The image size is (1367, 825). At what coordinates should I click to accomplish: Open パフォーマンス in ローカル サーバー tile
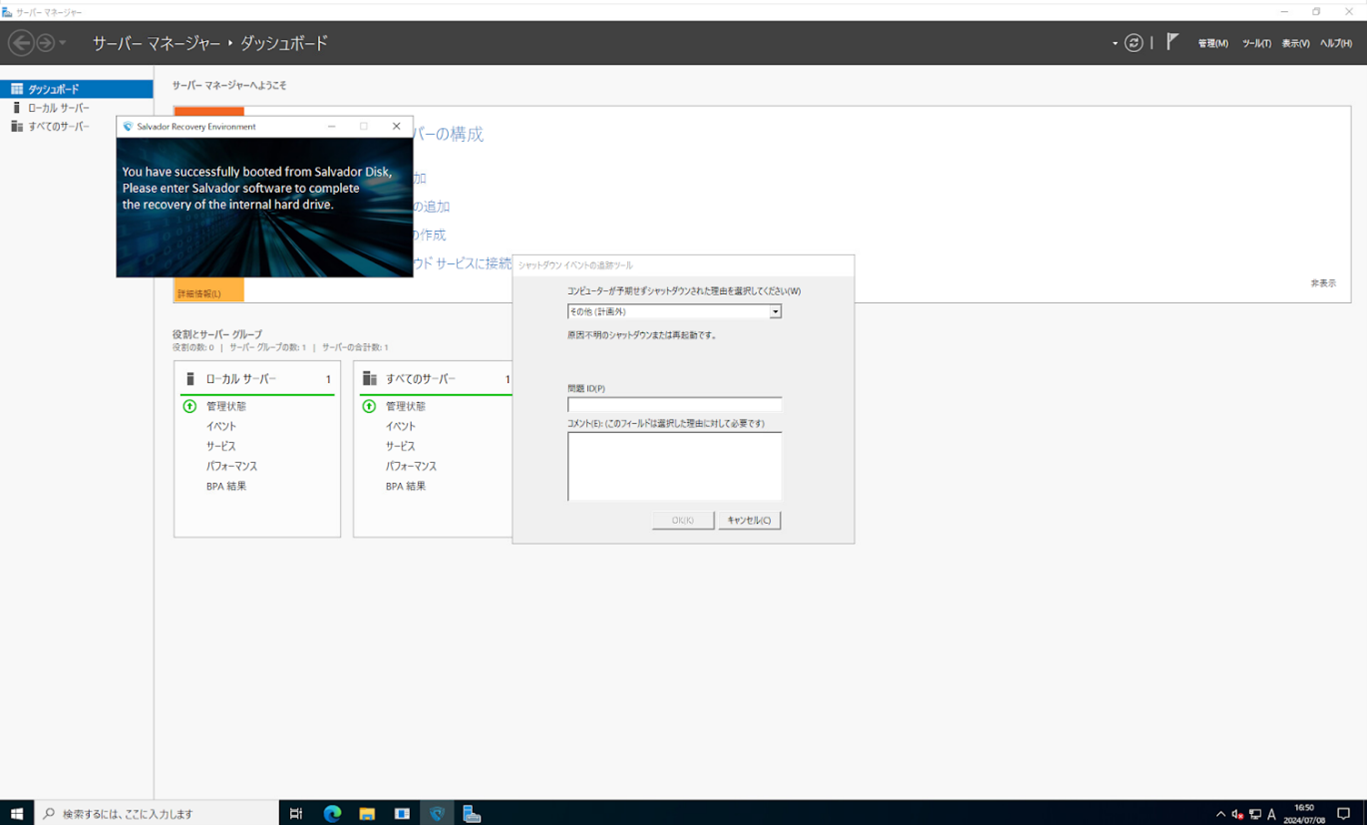(x=232, y=466)
